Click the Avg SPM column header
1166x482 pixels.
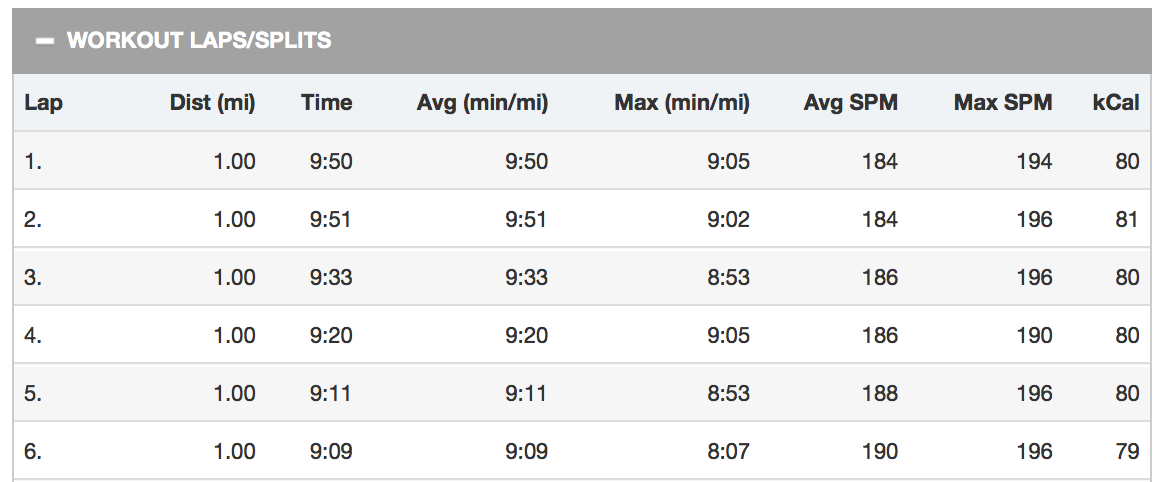850,103
